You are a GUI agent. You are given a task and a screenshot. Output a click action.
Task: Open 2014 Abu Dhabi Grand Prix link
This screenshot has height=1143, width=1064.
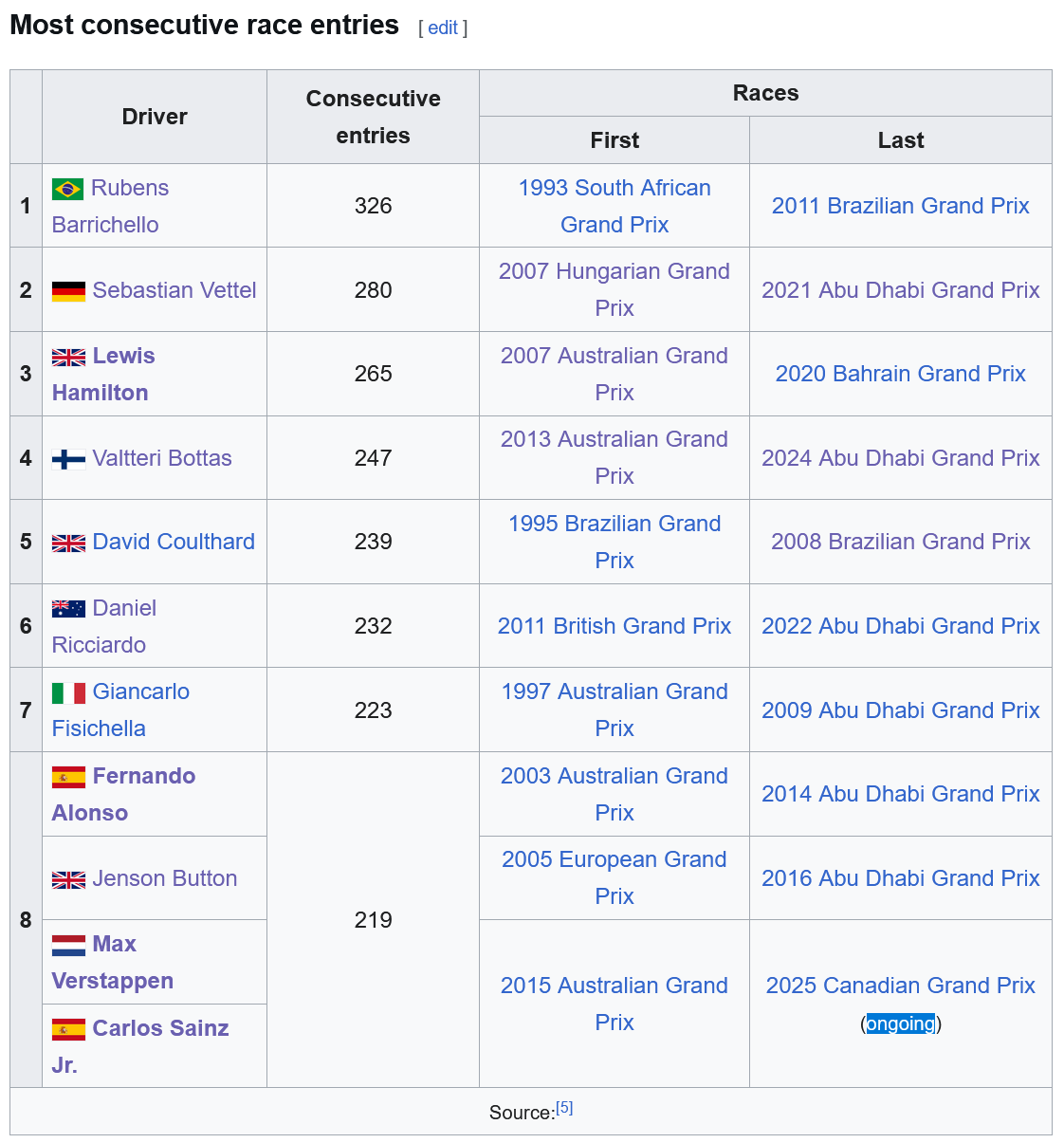(901, 794)
